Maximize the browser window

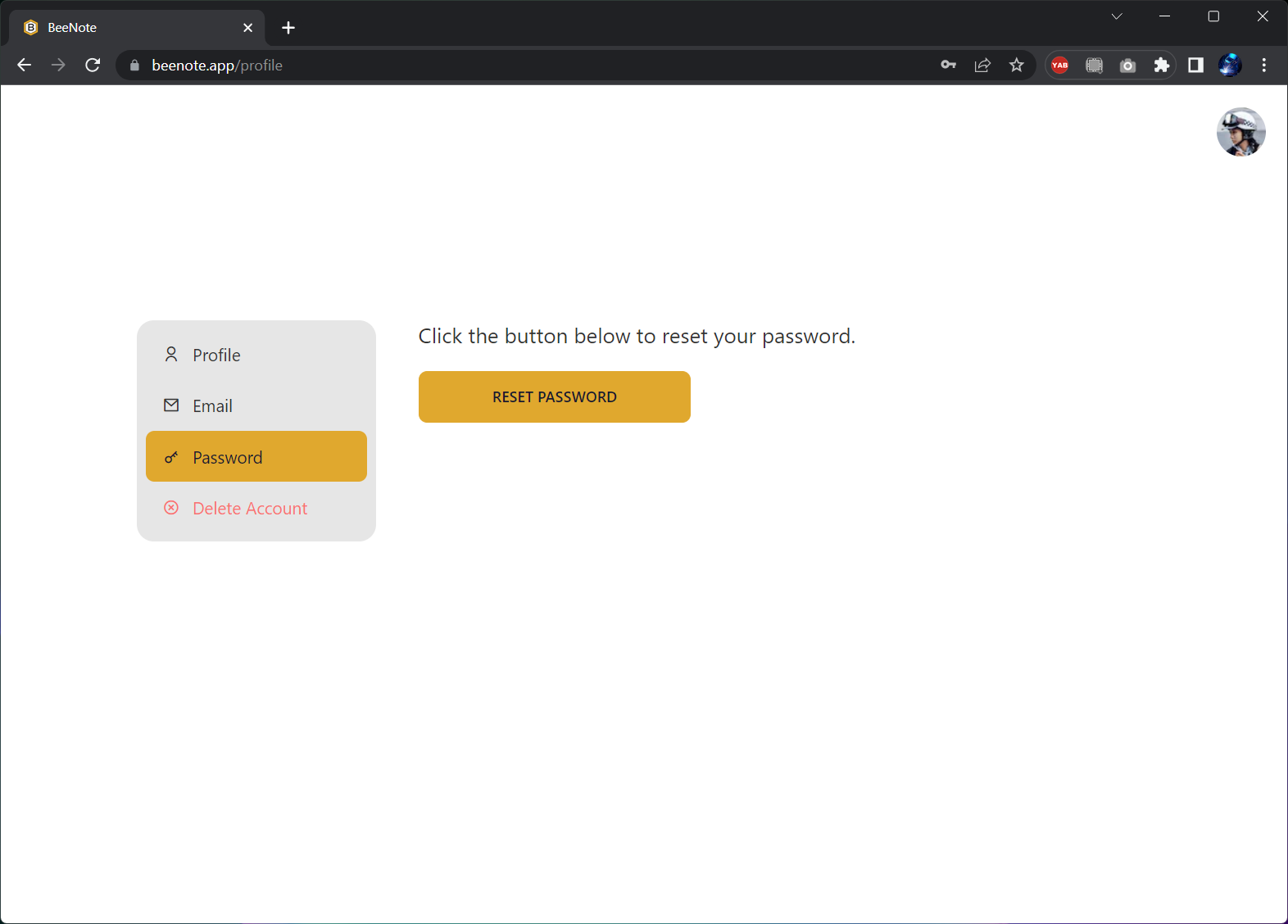coord(1213,16)
